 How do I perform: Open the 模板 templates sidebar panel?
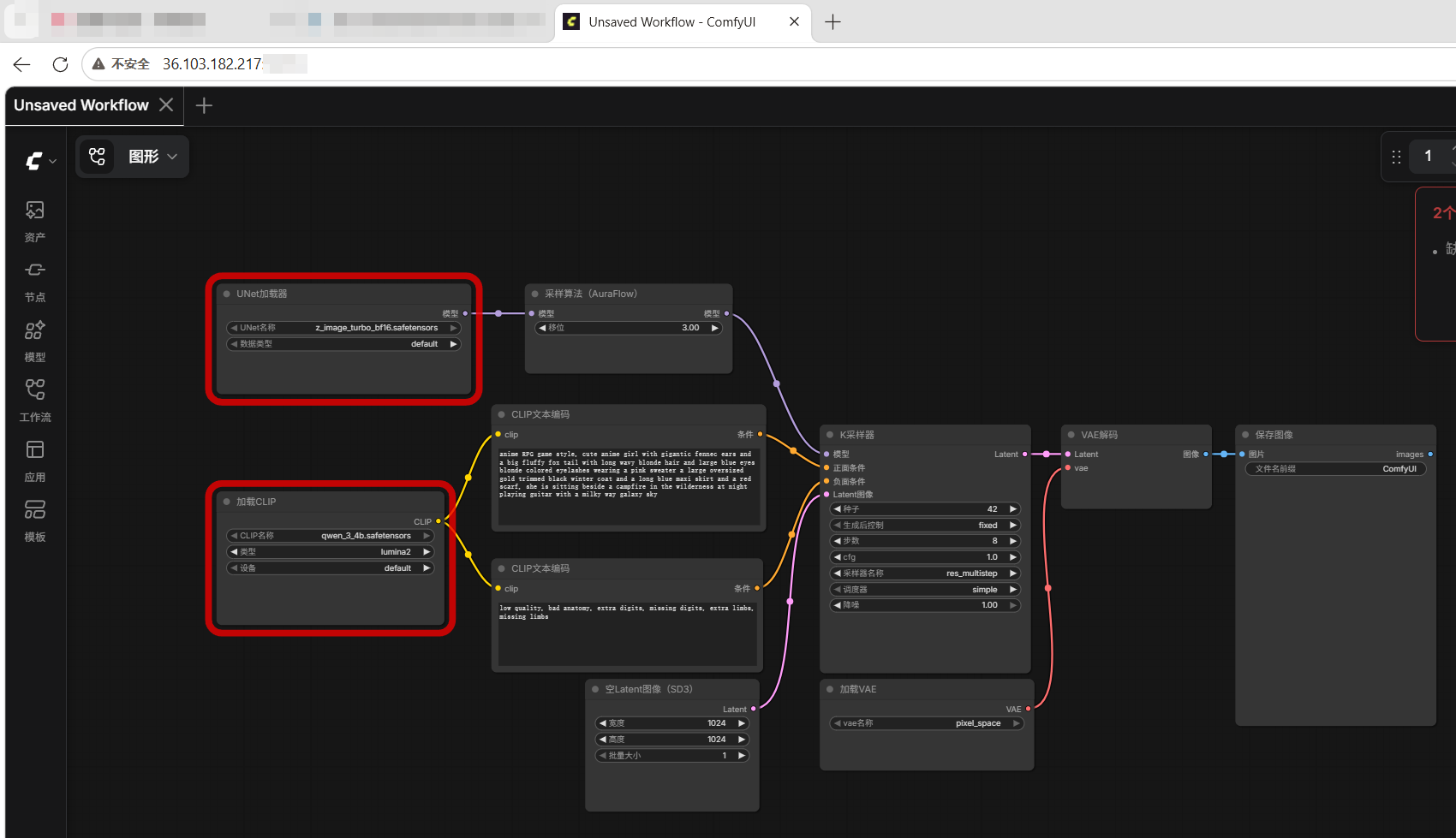tap(35, 520)
